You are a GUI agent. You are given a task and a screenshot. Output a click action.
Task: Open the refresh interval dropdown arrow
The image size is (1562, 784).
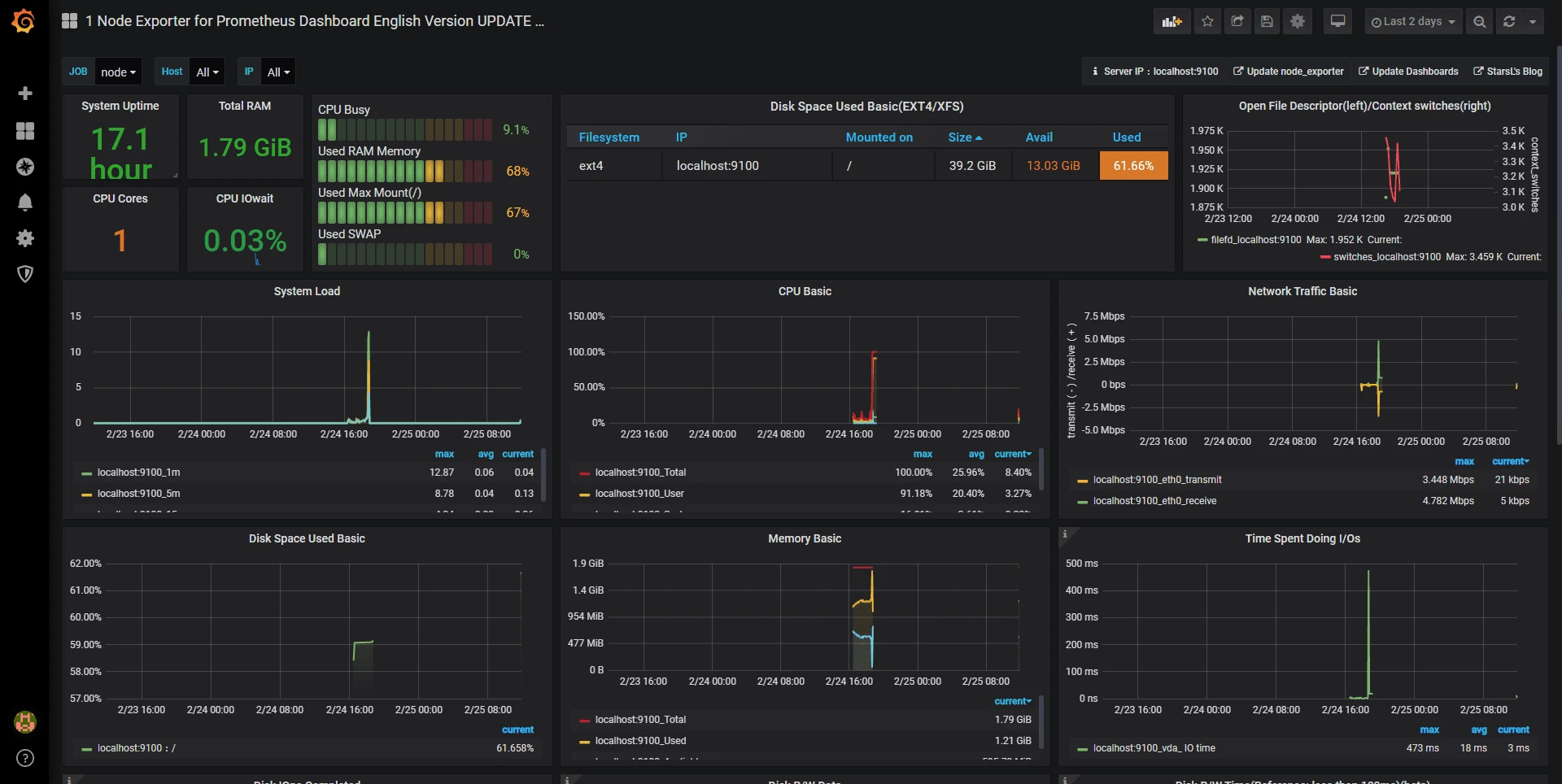coord(1533,22)
